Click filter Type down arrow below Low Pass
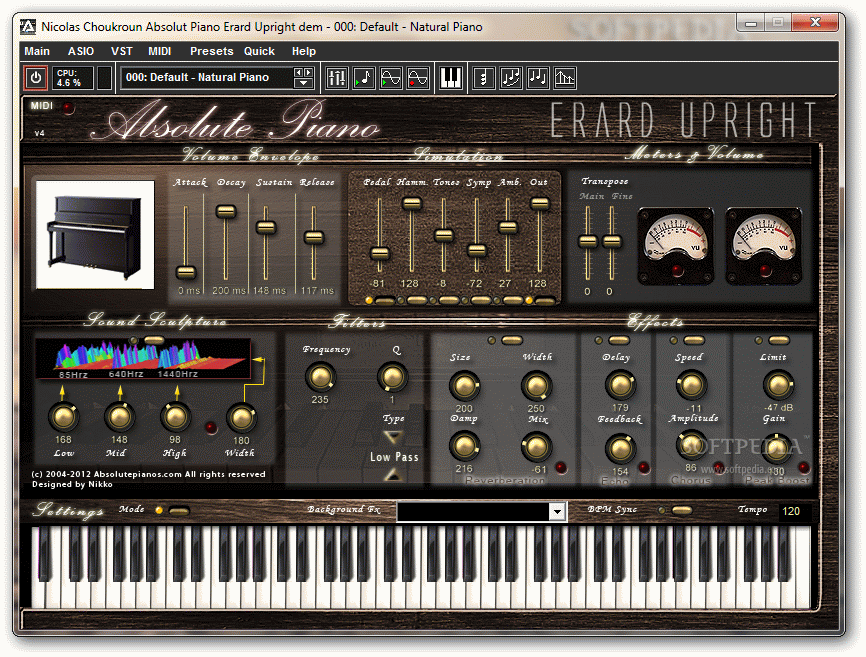Image resolution: width=866 pixels, height=657 pixels. pyautogui.click(x=393, y=475)
